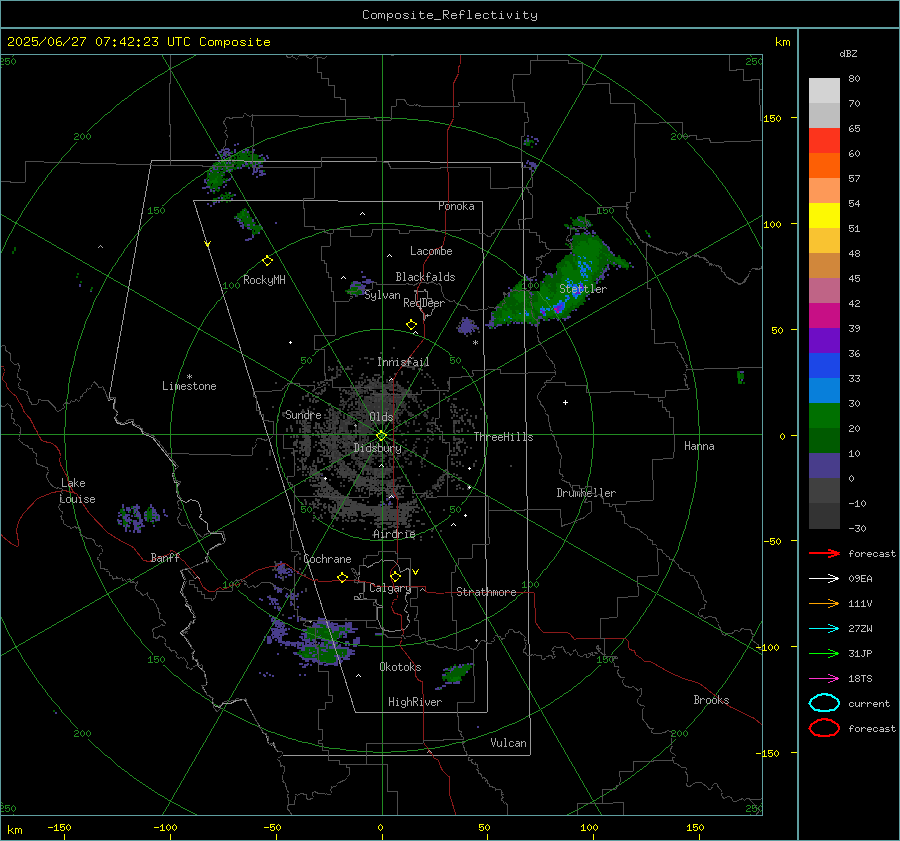Image resolution: width=900 pixels, height=841 pixels.
Task: Select the Cochrane town label
Action: [x=327, y=559]
